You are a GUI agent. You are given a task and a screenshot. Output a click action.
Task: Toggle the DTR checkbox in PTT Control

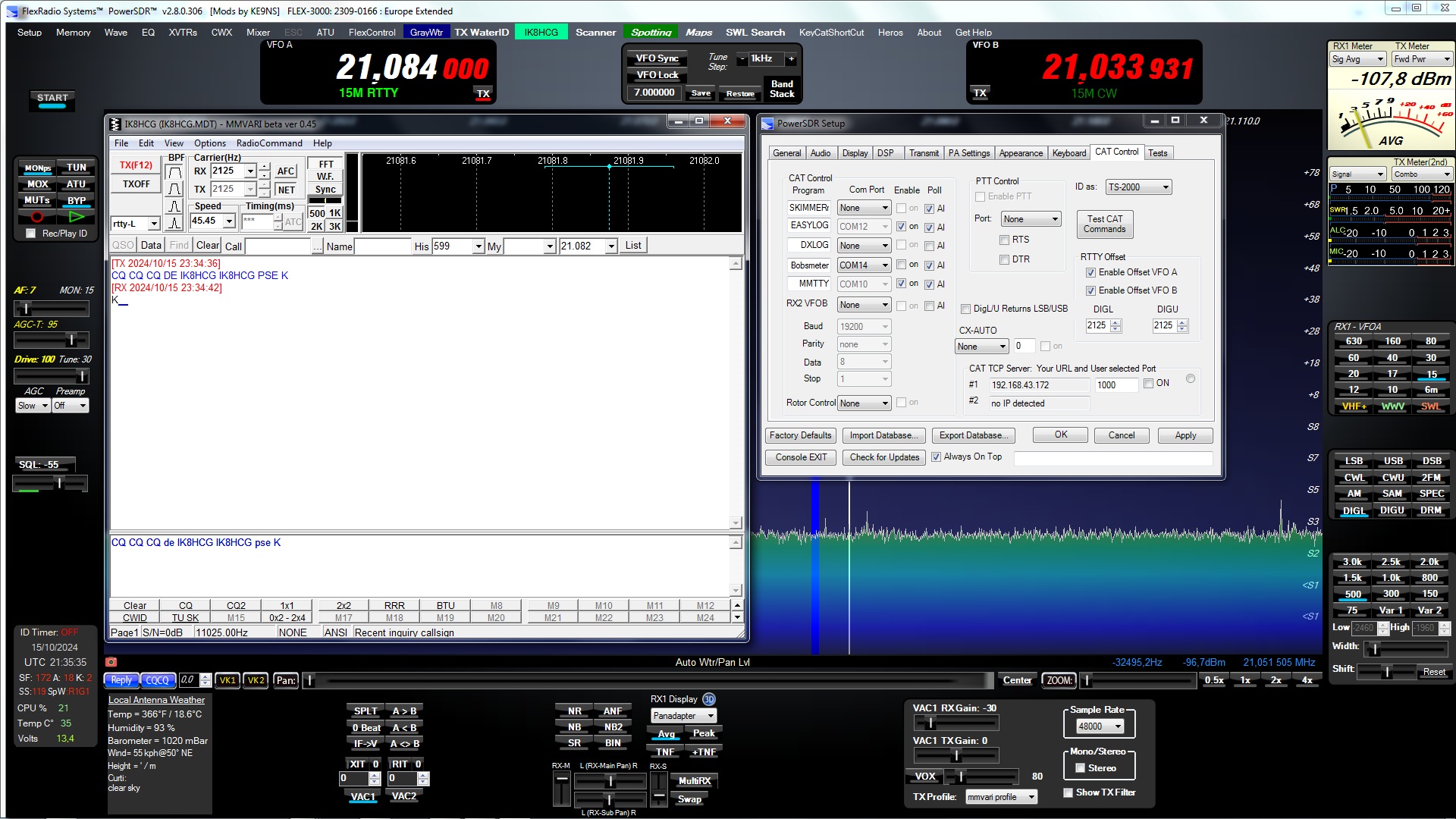click(1005, 259)
